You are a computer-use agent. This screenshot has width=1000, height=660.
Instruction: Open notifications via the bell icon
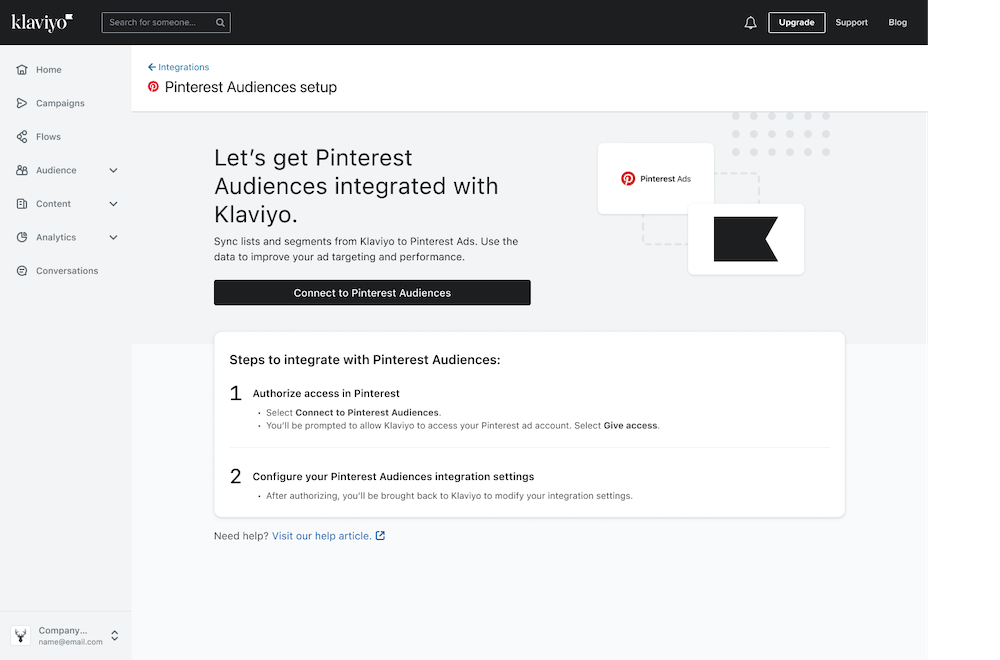click(750, 22)
